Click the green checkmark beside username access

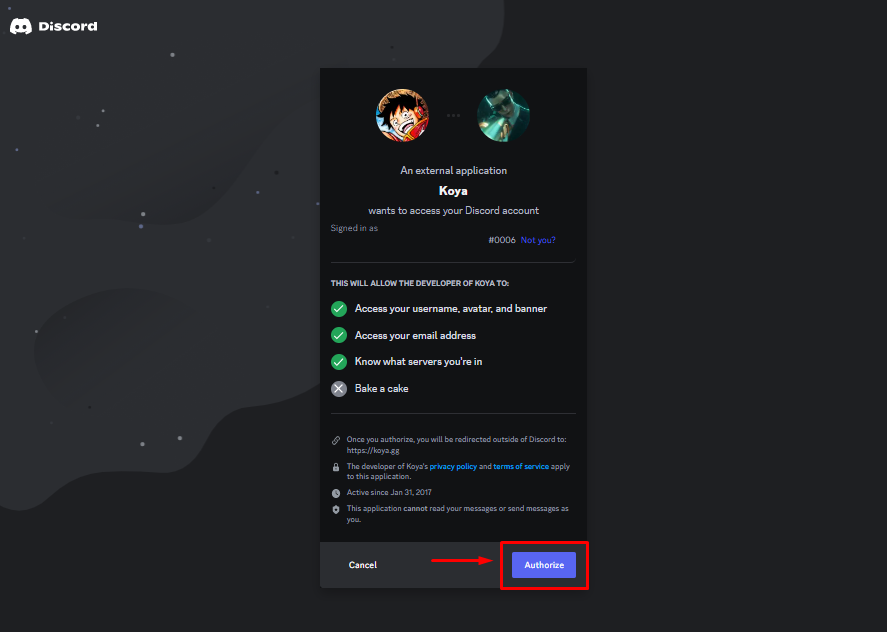coord(339,308)
